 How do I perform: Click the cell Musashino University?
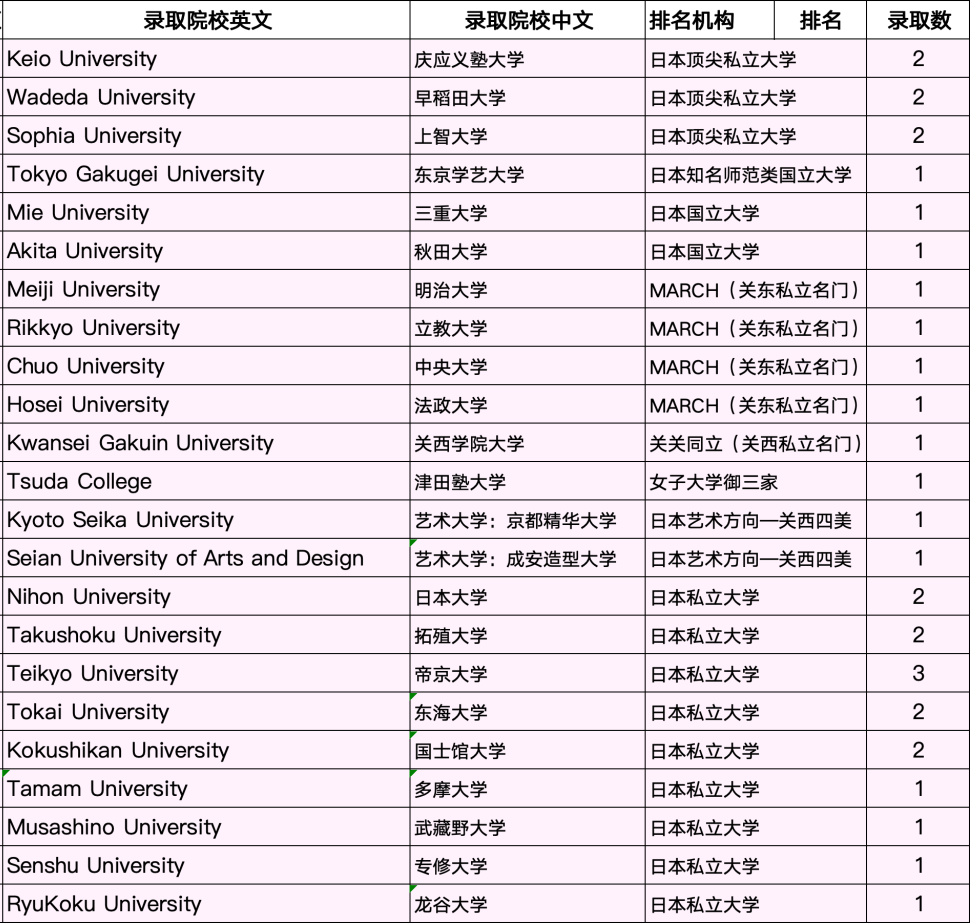coord(206,826)
